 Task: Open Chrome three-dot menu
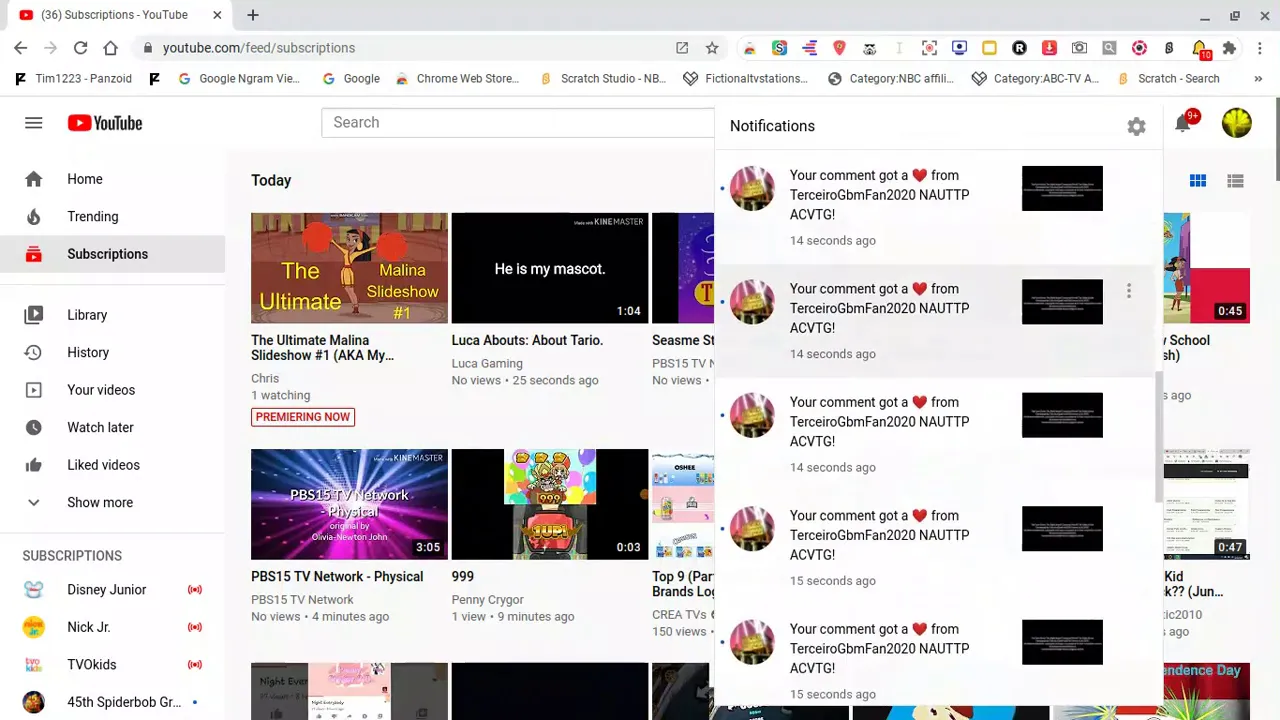coord(1259,48)
